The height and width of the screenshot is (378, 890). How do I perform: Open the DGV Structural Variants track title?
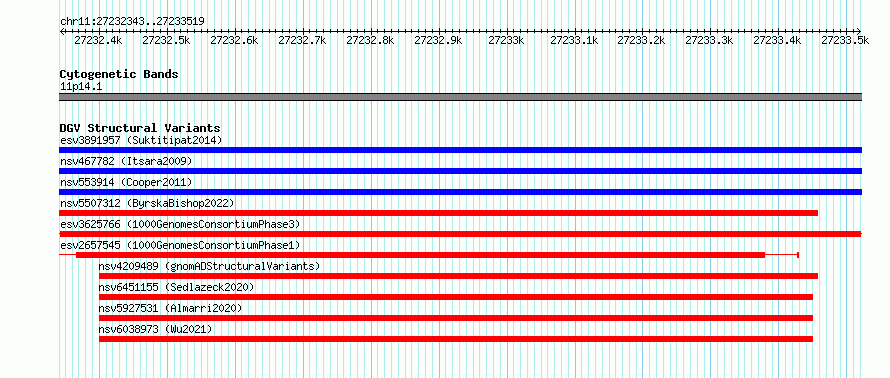pos(140,128)
